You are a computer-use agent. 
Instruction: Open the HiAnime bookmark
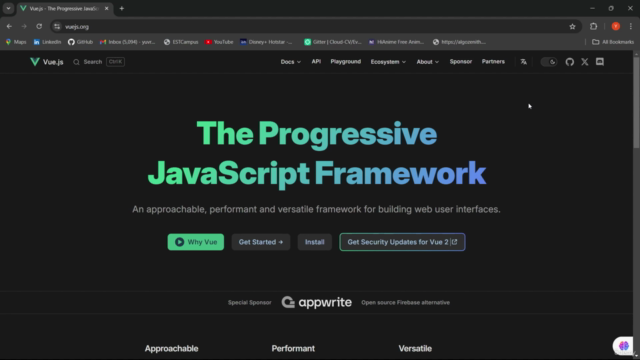(396, 42)
